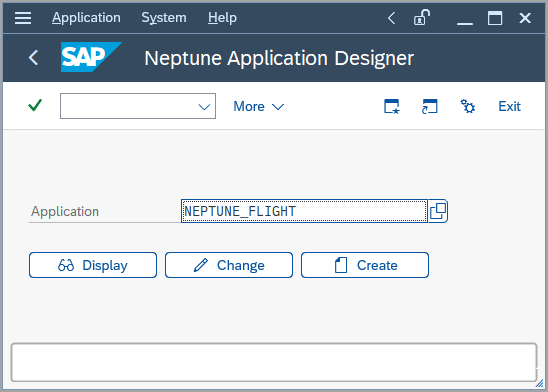Click the status bar message area
The width and height of the screenshot is (548, 392).
pos(274,362)
